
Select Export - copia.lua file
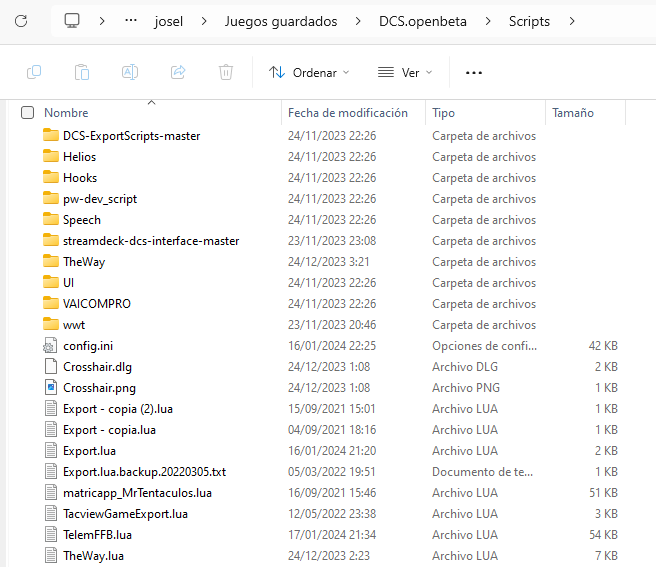(109, 430)
